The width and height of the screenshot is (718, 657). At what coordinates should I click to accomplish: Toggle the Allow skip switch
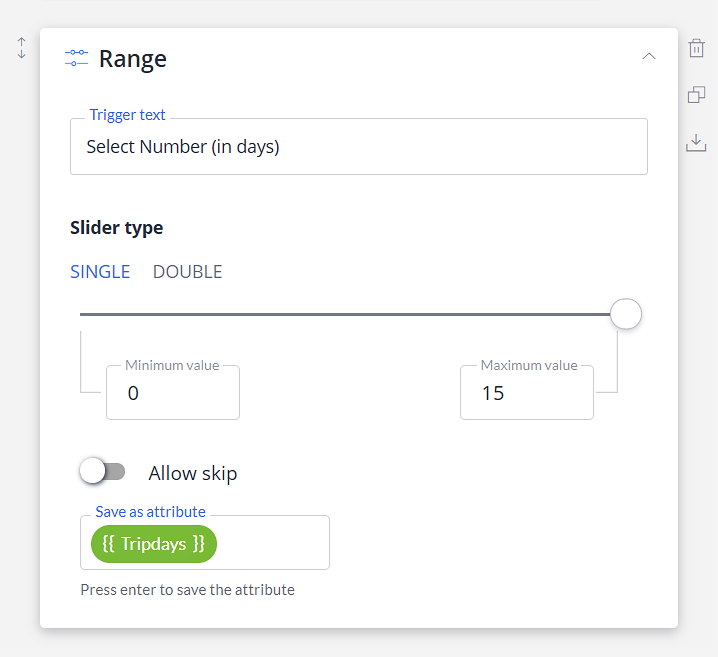pos(102,472)
